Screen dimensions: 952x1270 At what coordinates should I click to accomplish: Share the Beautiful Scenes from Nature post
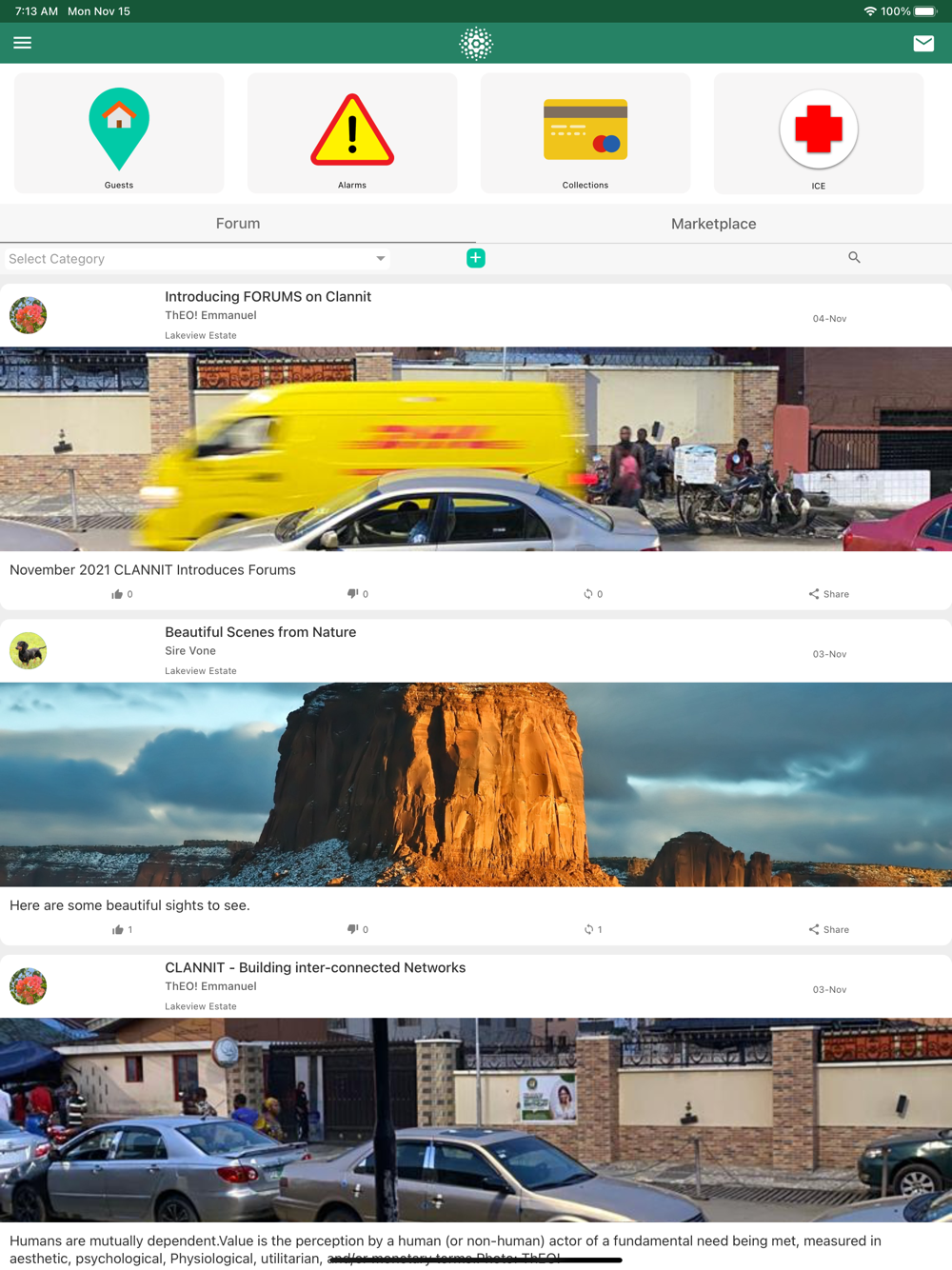click(x=829, y=929)
